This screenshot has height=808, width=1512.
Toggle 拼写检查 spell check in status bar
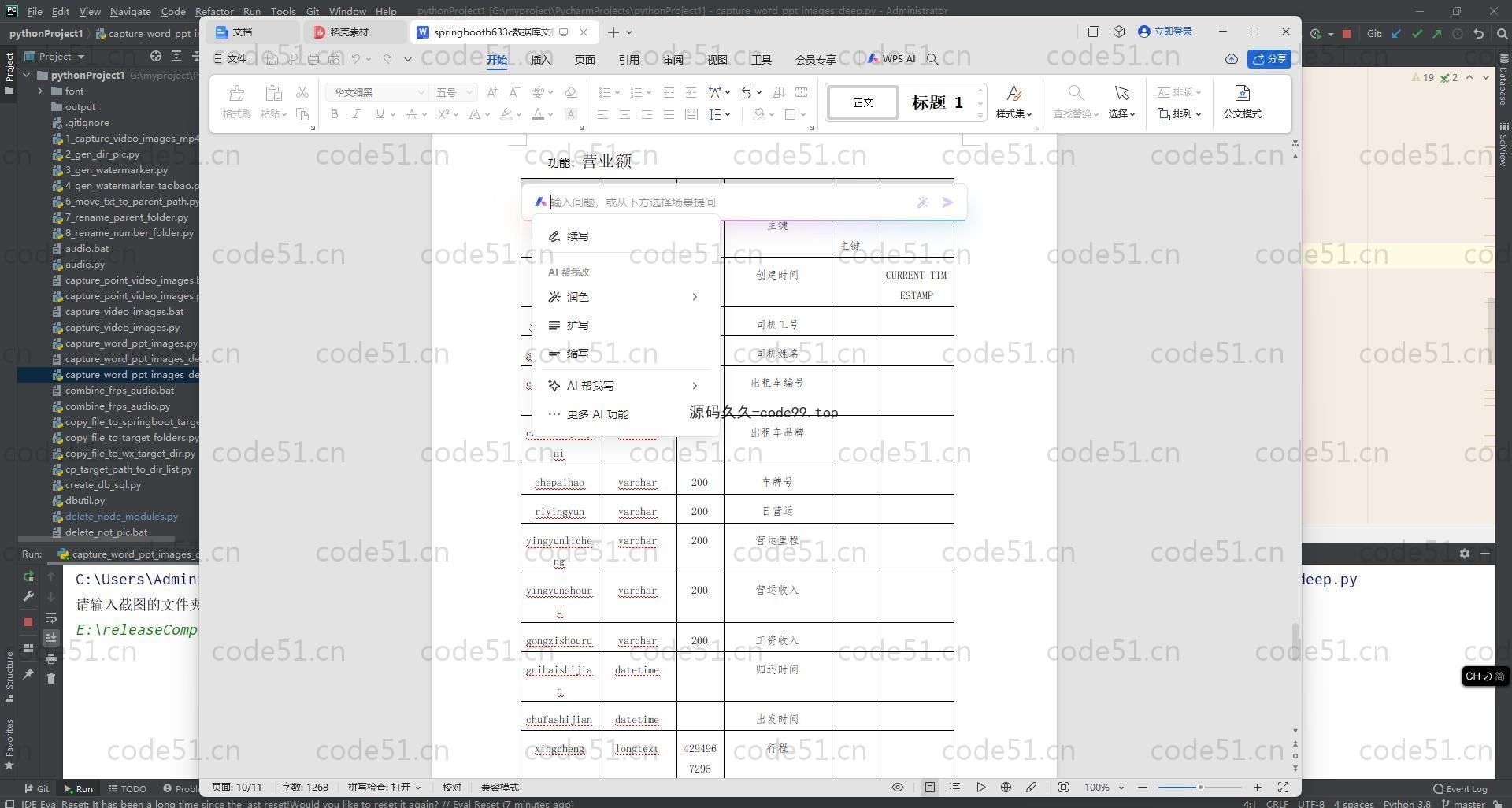pyautogui.click(x=384, y=788)
